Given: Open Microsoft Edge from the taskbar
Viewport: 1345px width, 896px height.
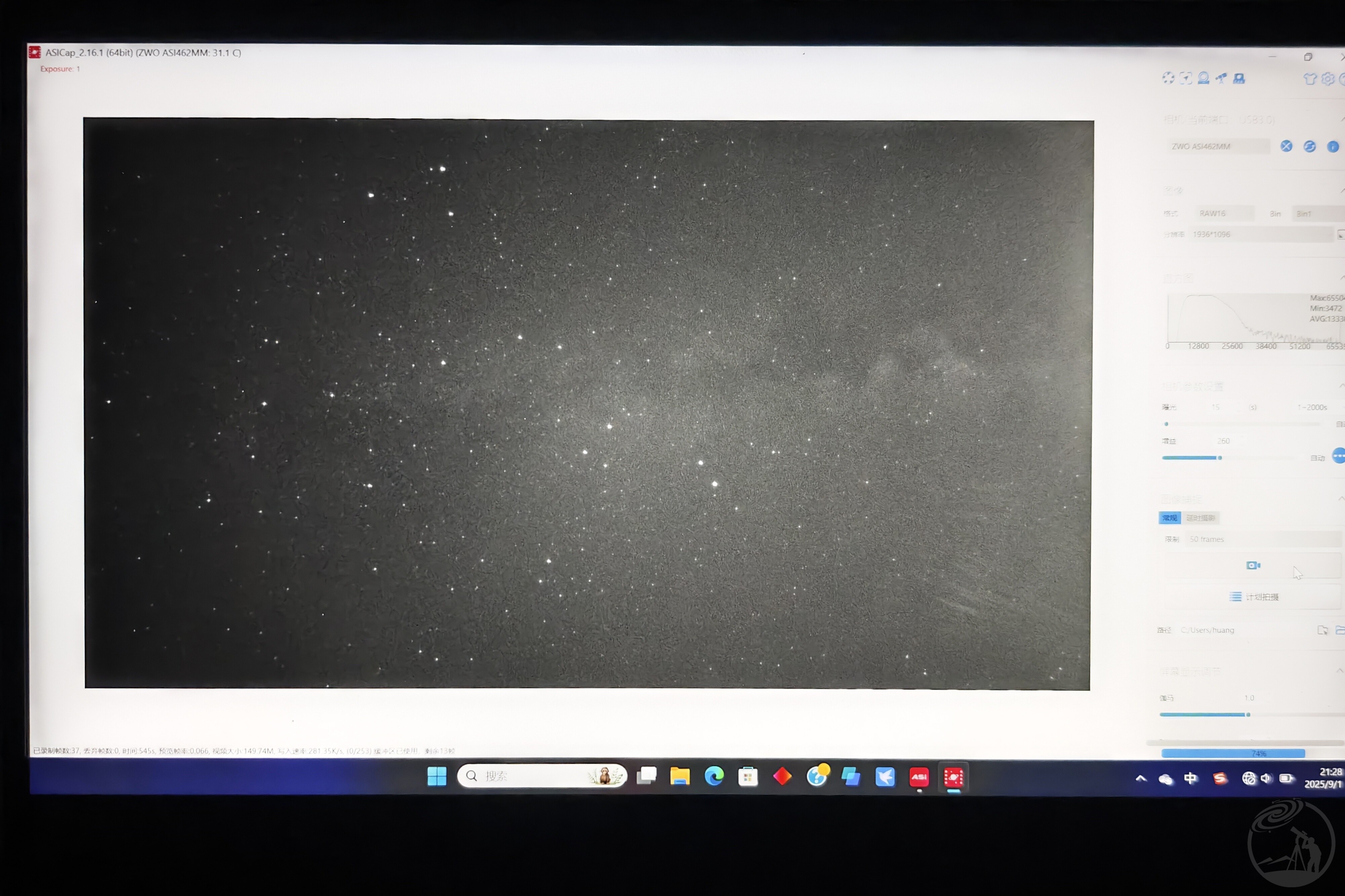Looking at the screenshot, I should [x=714, y=776].
